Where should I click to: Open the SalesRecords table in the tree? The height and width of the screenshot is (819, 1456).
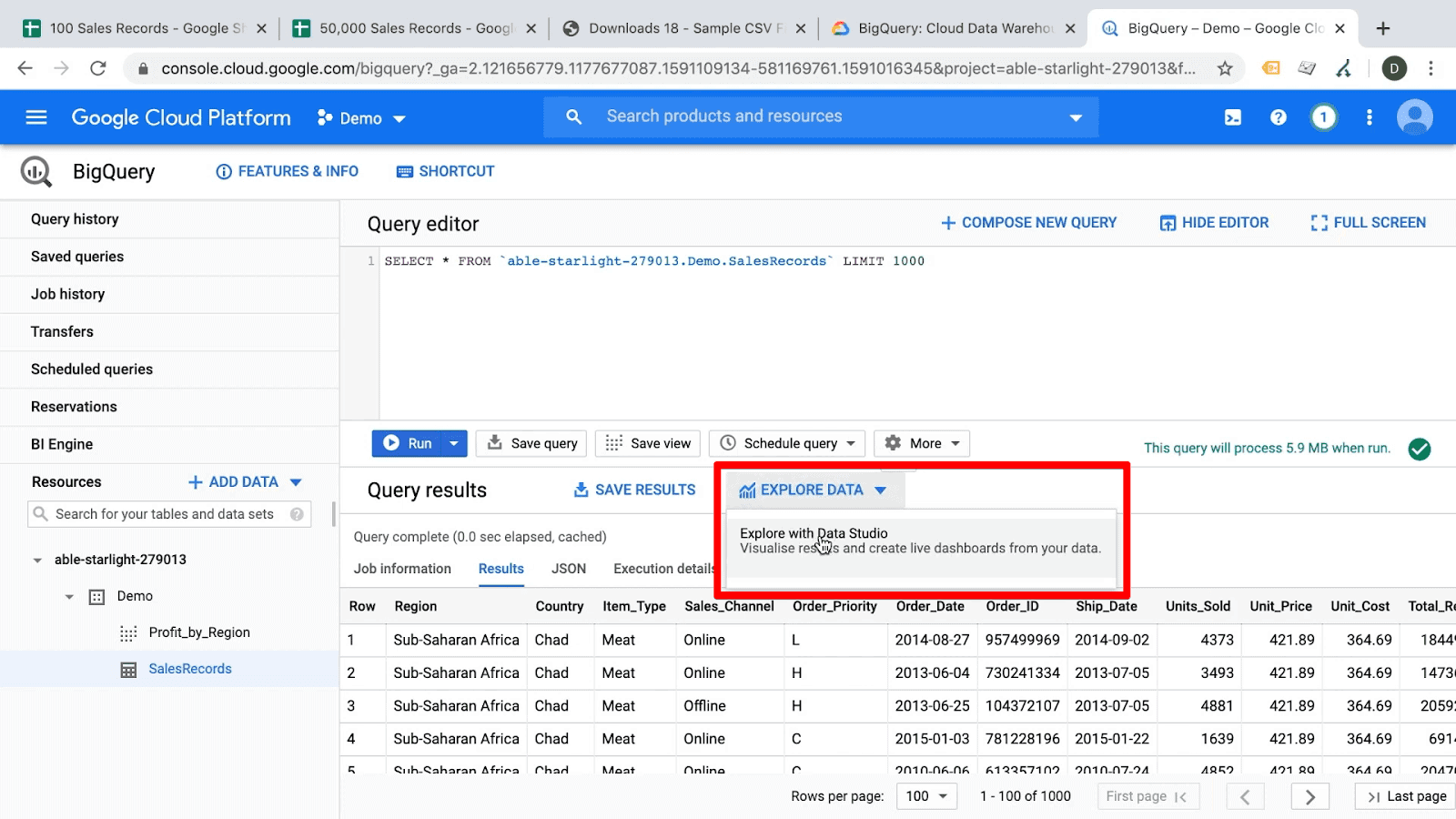(x=190, y=669)
